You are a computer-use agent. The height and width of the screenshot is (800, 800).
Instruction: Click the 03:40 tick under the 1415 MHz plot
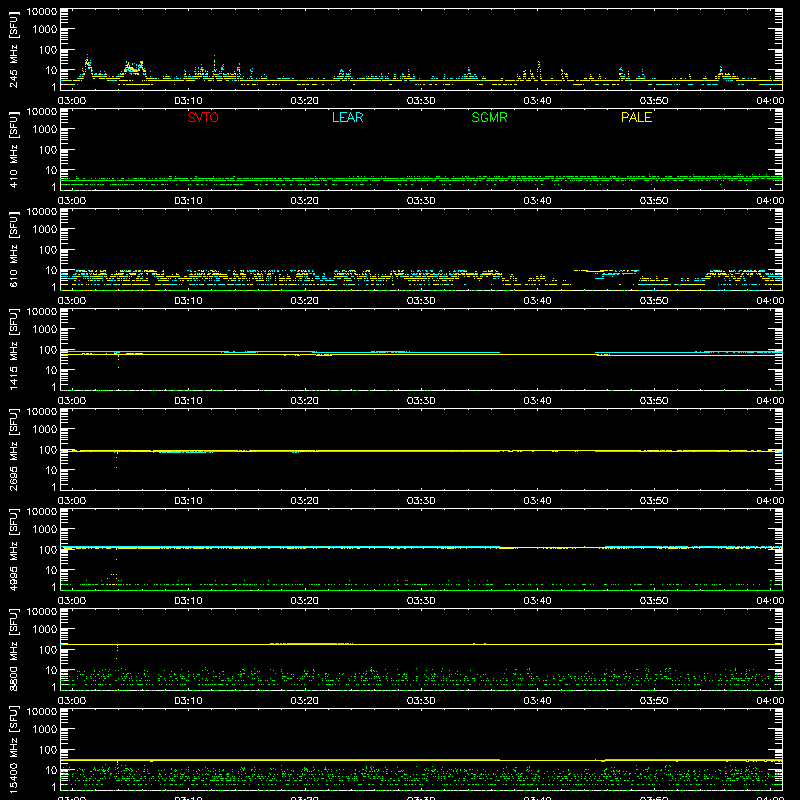tap(537, 401)
